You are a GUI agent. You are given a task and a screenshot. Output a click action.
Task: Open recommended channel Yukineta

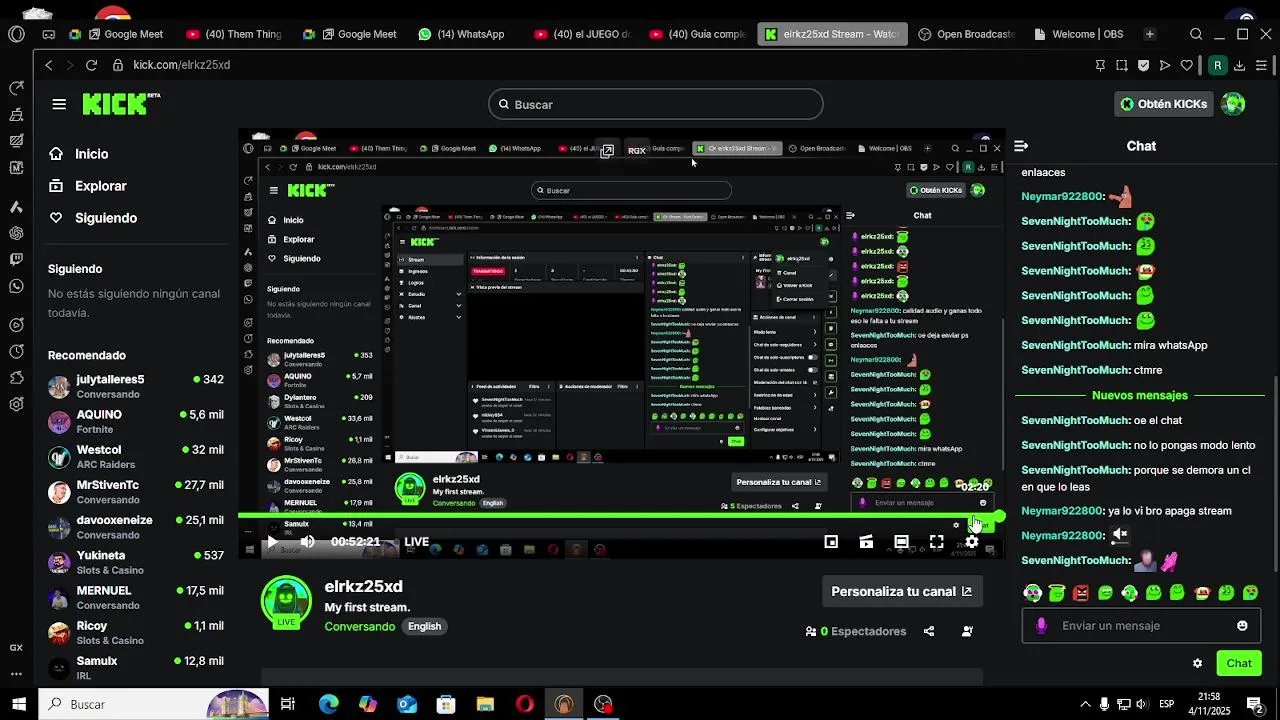coord(136,562)
